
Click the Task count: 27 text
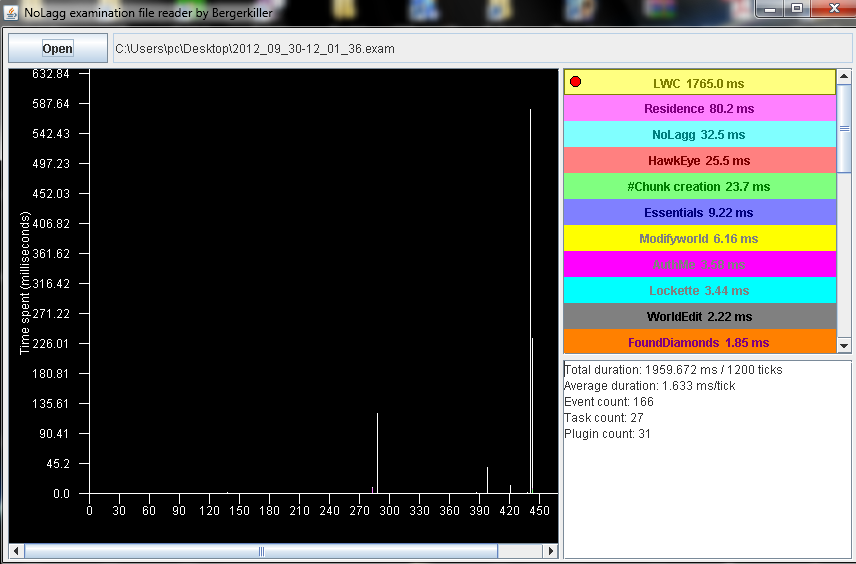604,418
